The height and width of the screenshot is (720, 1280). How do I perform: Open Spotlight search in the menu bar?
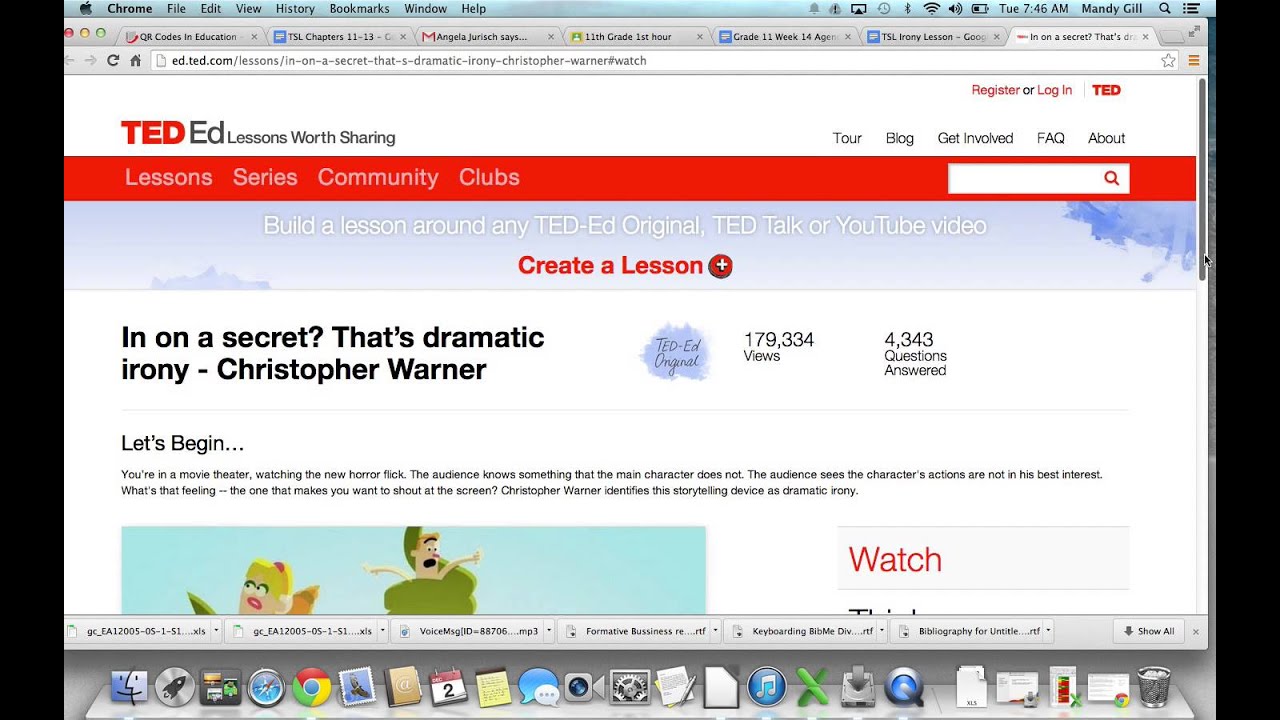pyautogui.click(x=1165, y=8)
